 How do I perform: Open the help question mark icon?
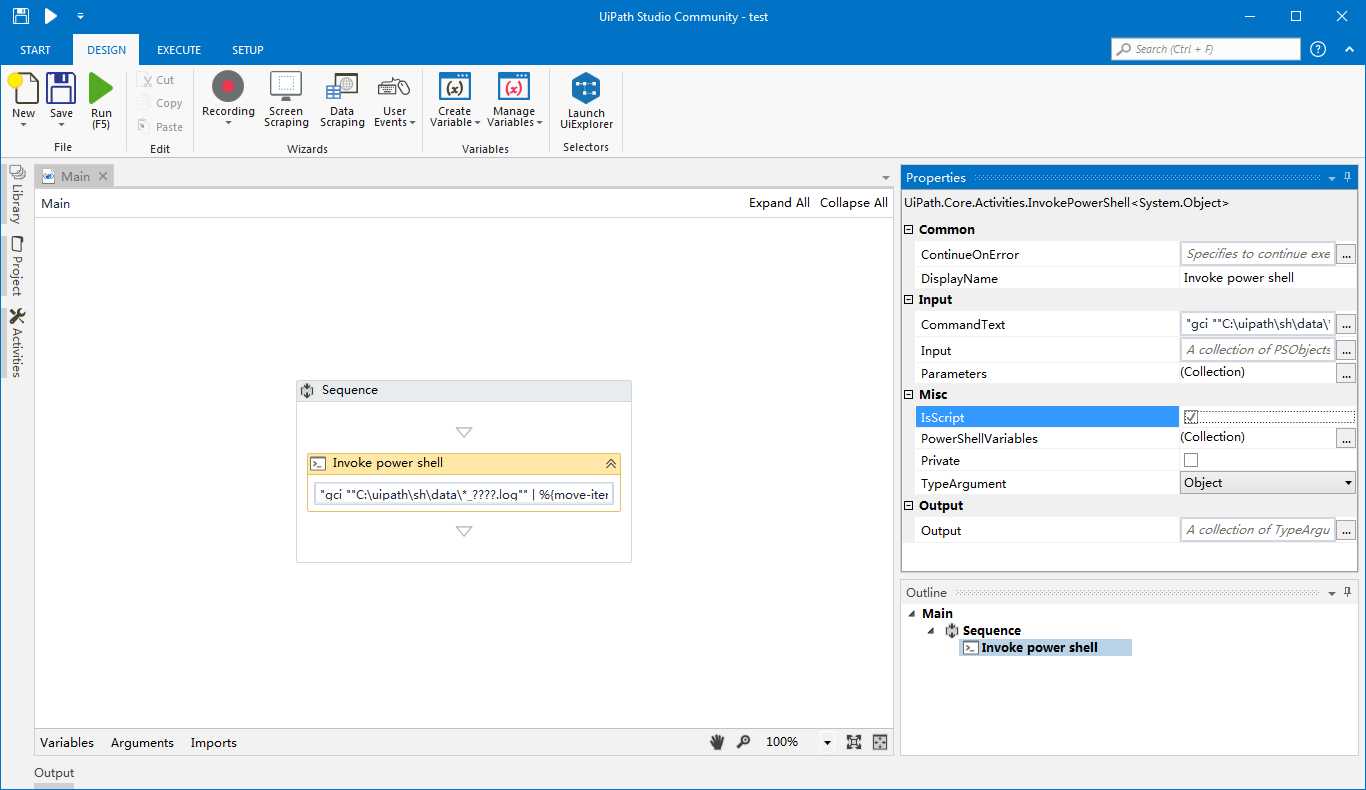click(1318, 49)
